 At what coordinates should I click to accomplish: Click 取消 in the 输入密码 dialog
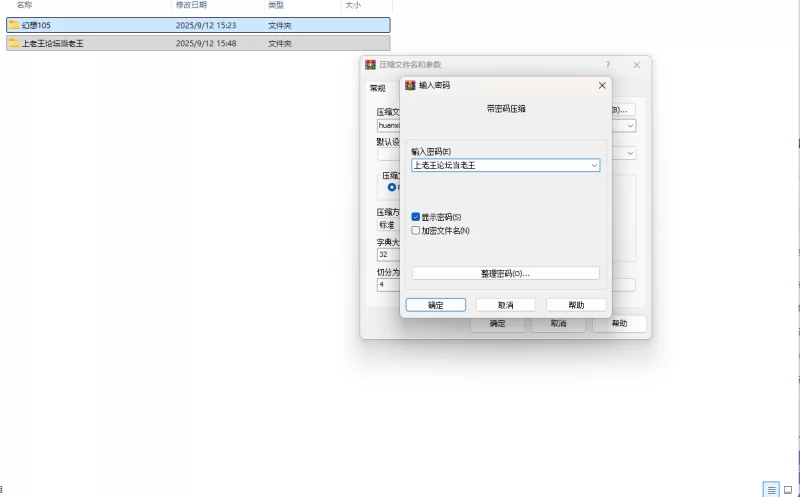pos(506,305)
